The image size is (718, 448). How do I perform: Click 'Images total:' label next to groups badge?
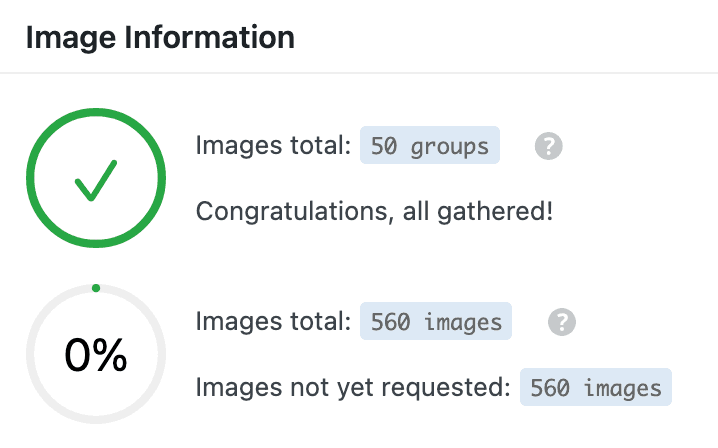[273, 146]
